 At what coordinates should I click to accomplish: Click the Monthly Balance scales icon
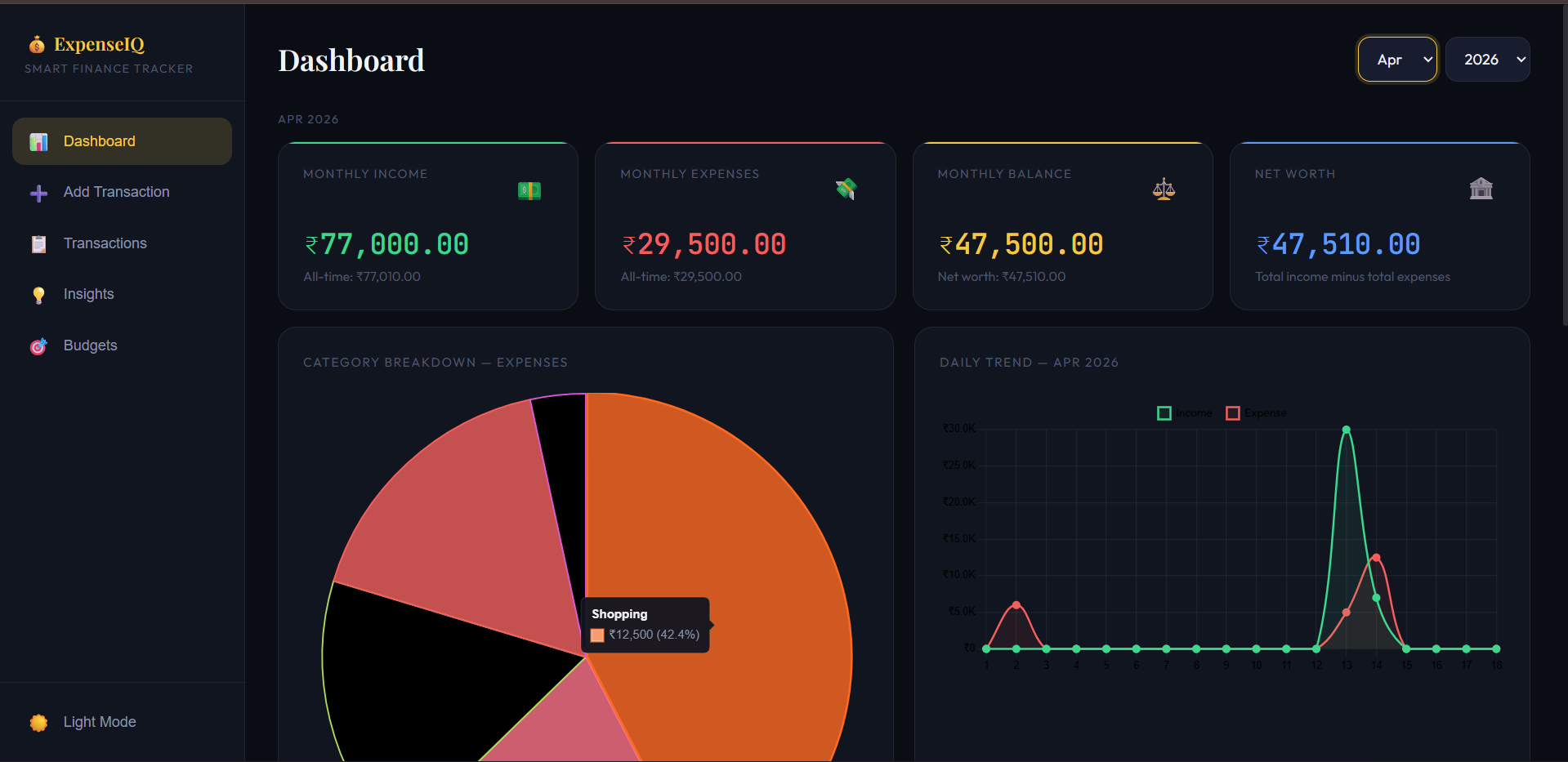pyautogui.click(x=1164, y=189)
